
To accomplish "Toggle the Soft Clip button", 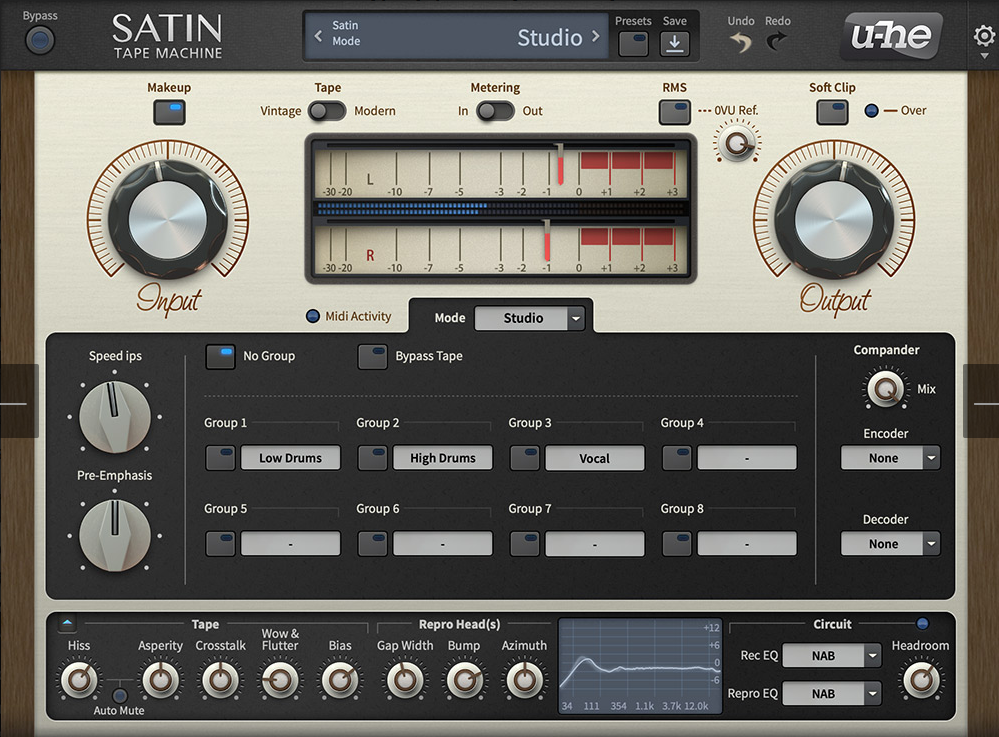I will (x=833, y=112).
